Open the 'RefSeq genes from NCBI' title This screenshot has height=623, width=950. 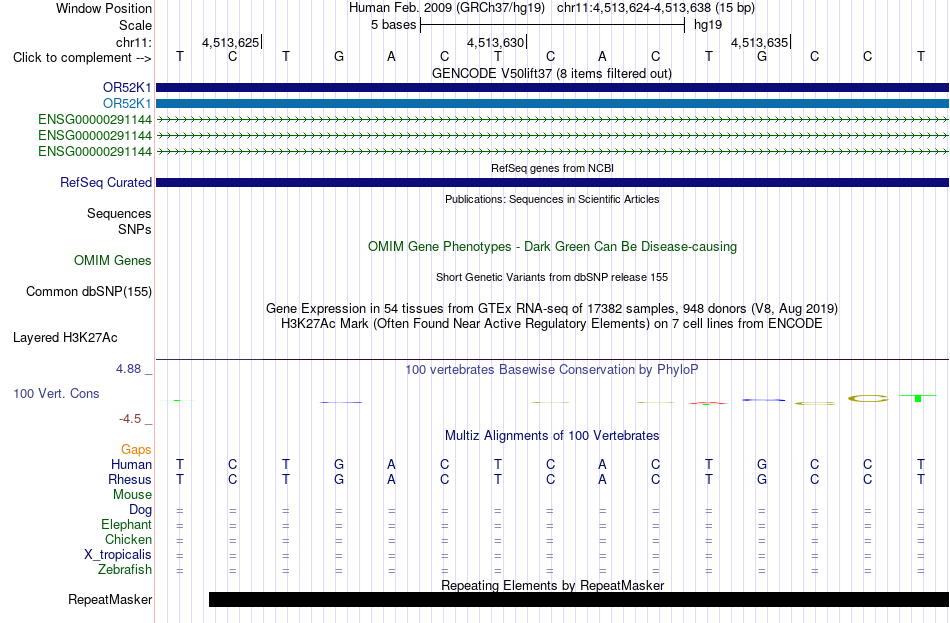click(552, 168)
